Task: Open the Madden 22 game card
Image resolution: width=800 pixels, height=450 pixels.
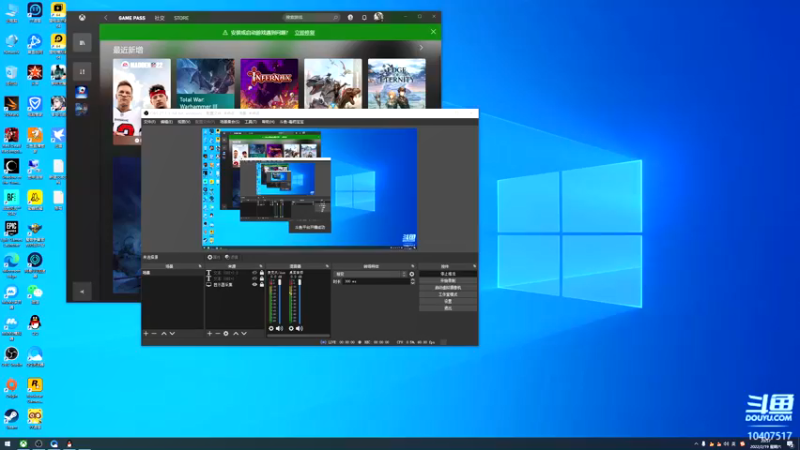Action: pos(142,84)
